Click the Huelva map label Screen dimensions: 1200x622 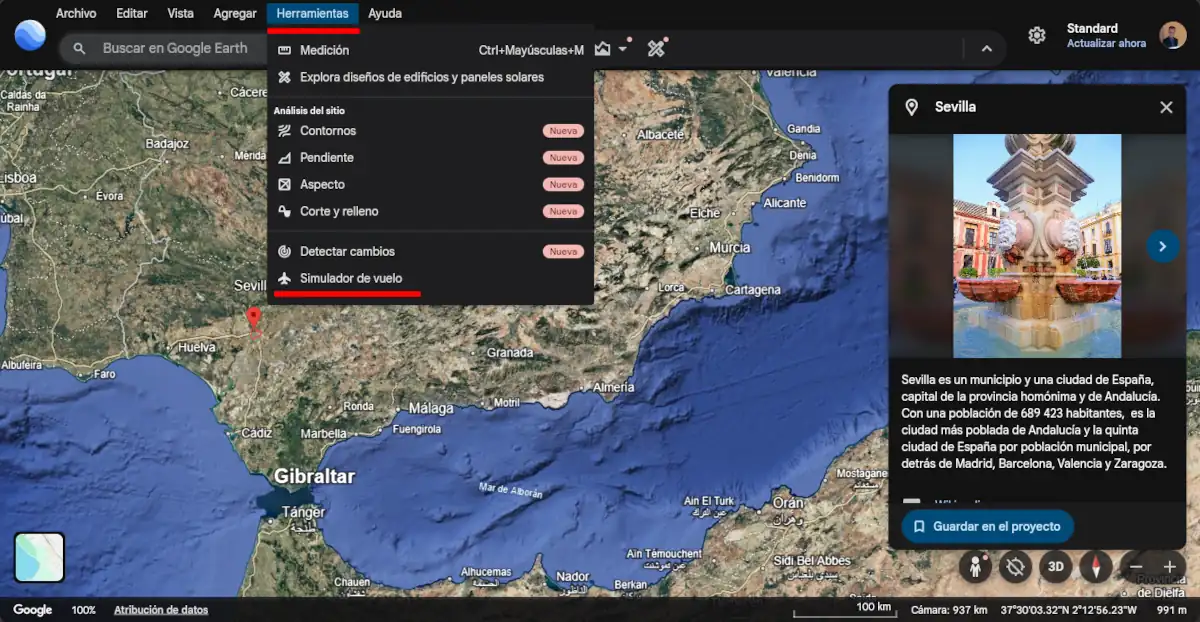pyautogui.click(x=196, y=348)
